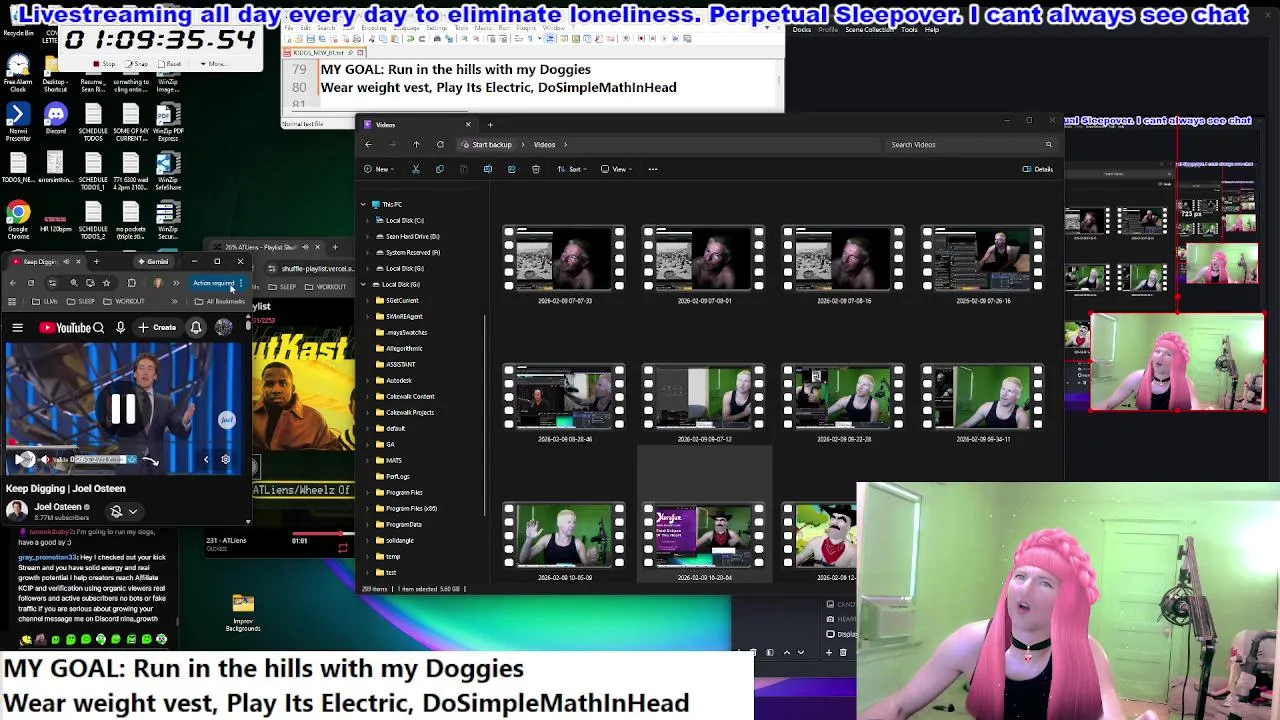Add a new File Explorer tab
Viewport: 1280px width, 720px height.
point(490,125)
